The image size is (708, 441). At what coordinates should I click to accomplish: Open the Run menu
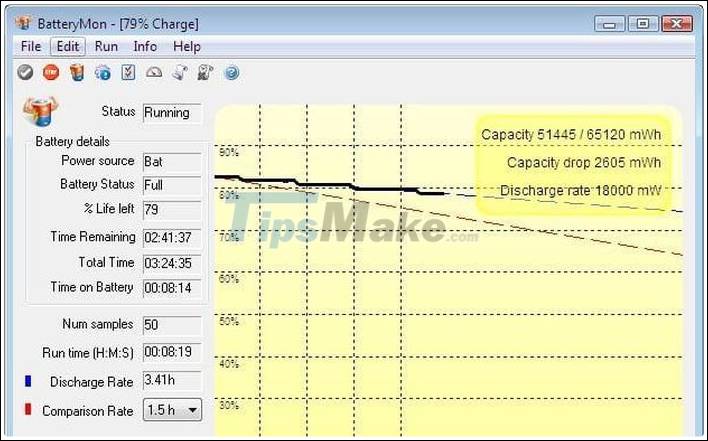[106, 46]
